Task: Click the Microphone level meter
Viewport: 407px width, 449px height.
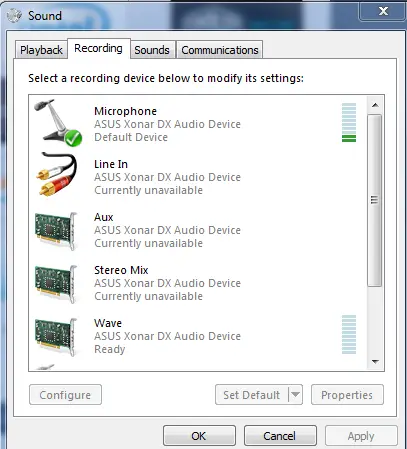Action: pyautogui.click(x=349, y=123)
